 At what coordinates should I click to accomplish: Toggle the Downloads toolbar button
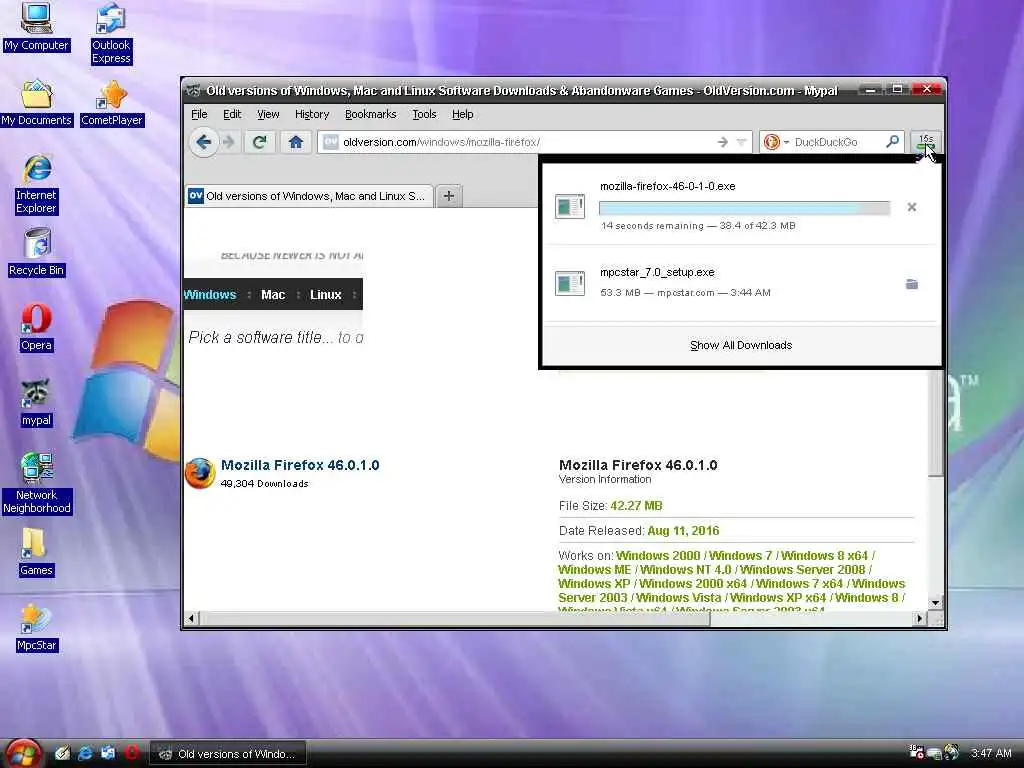pyautogui.click(x=925, y=142)
